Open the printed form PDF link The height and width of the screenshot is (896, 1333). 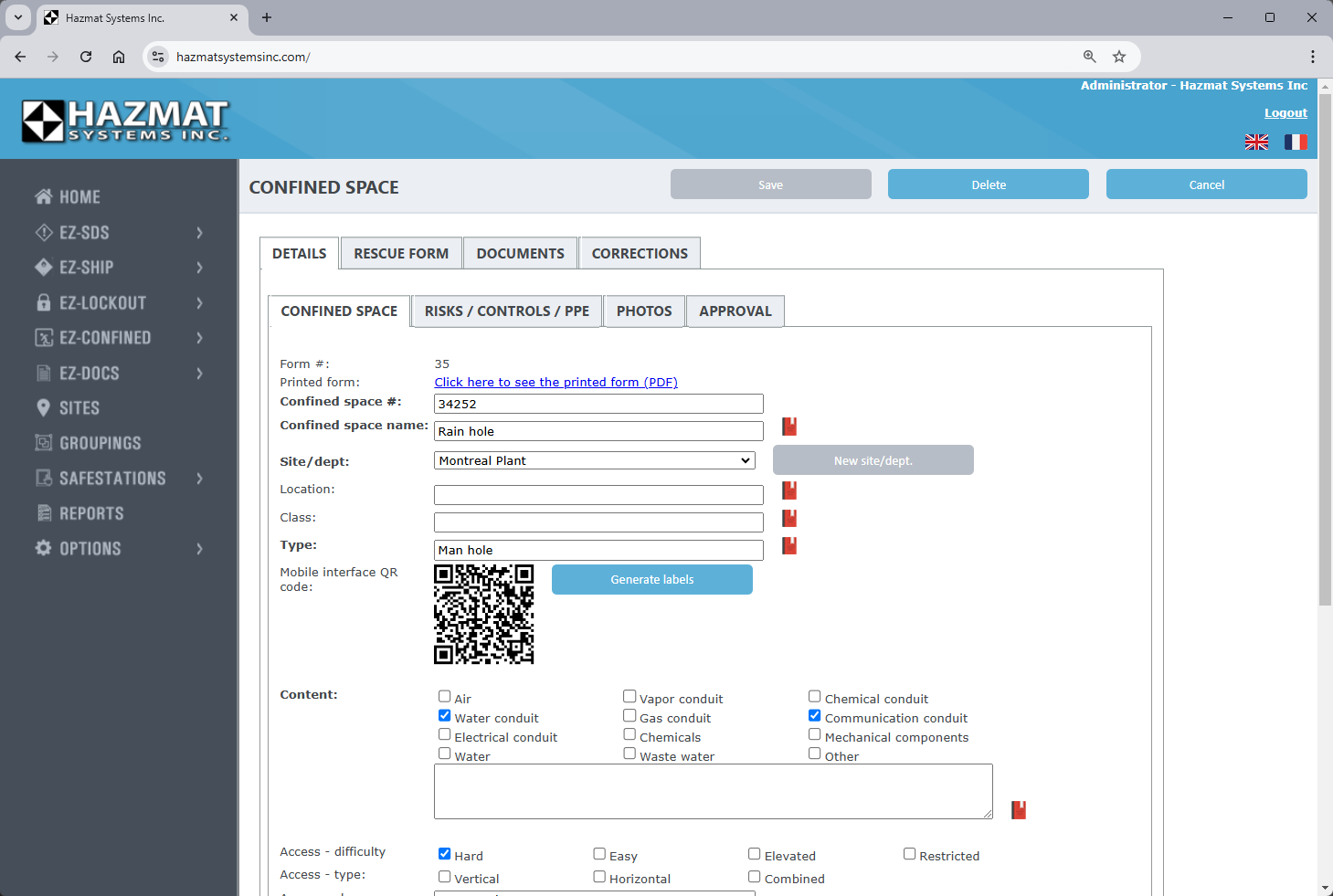point(555,383)
